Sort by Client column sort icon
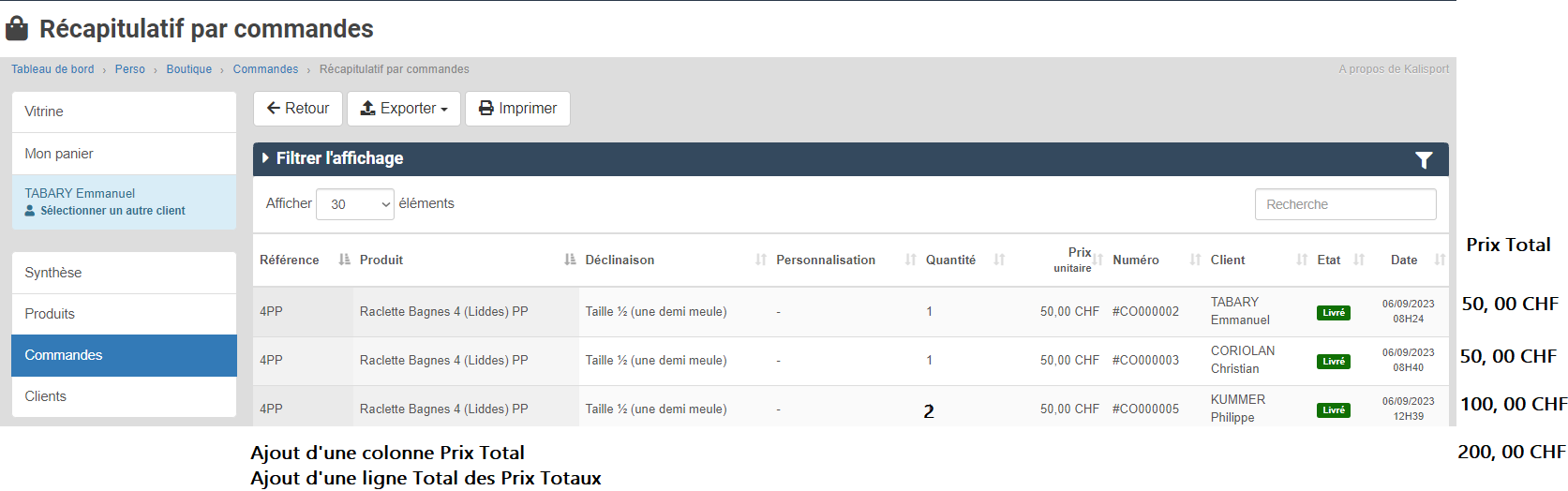The height and width of the screenshot is (491, 1568). [1301, 260]
